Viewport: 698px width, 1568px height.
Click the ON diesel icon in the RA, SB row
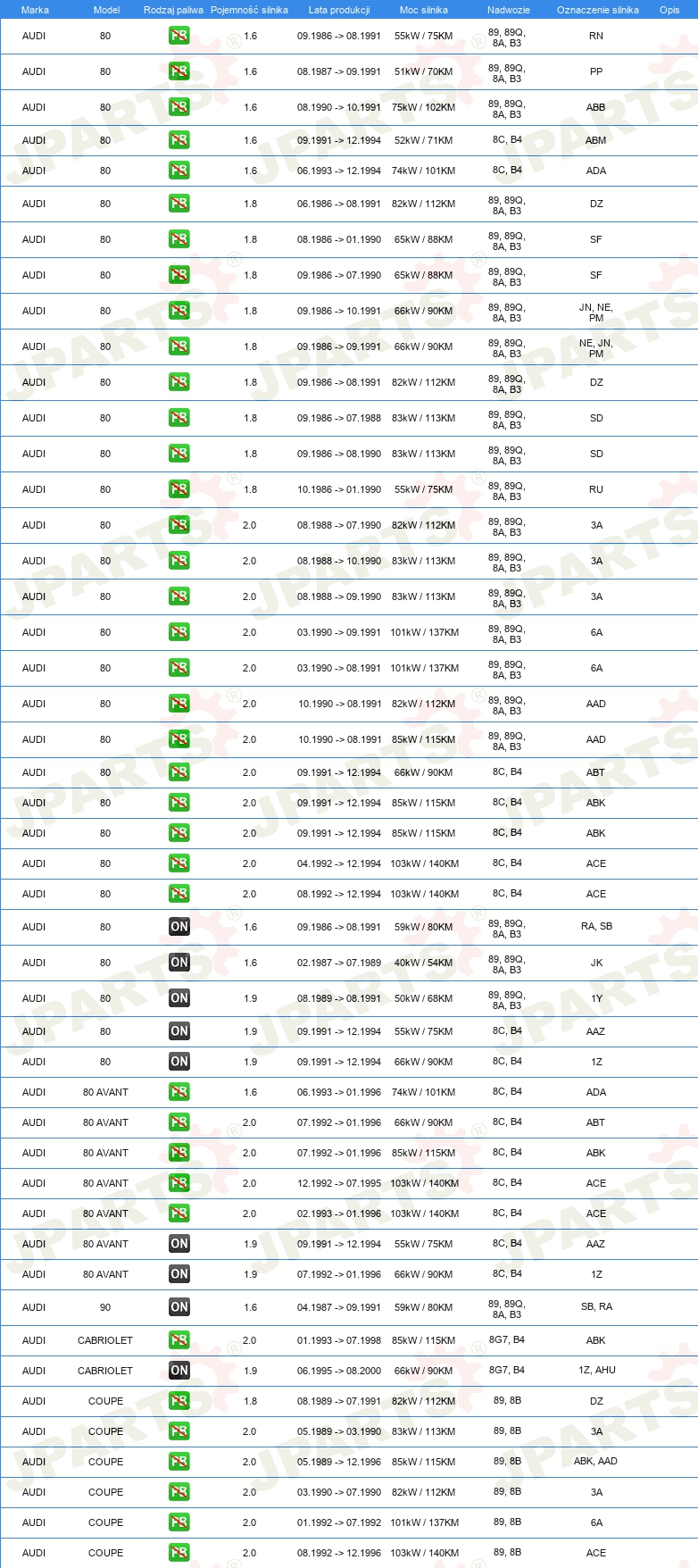179,927
